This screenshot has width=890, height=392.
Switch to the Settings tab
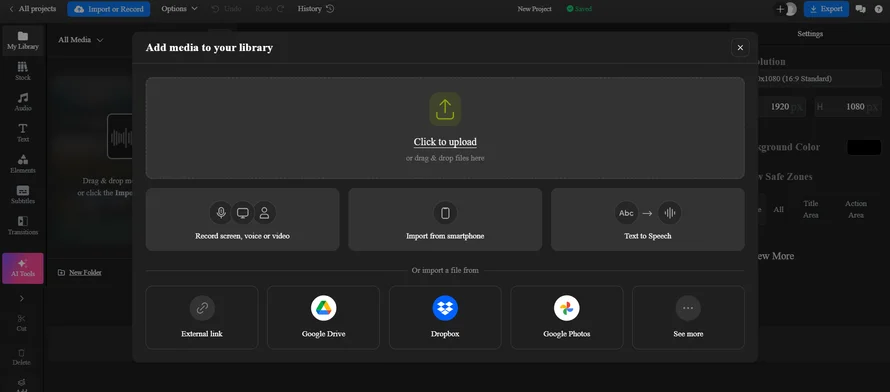click(x=809, y=33)
